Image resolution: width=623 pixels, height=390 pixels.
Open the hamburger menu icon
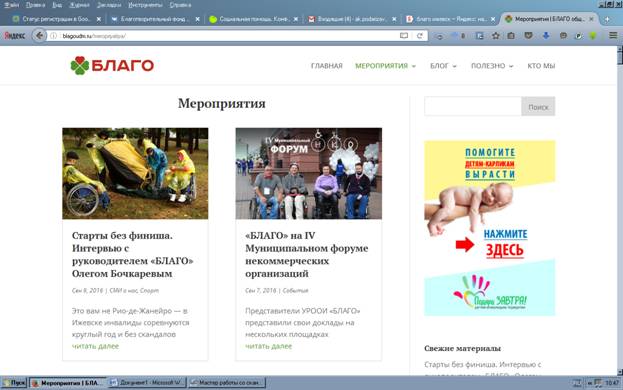pyautogui.click(x=613, y=35)
